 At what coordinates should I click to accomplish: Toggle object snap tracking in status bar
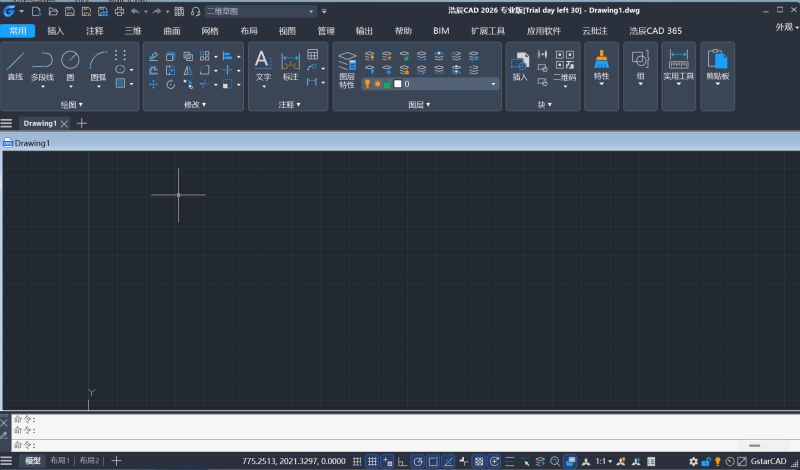click(x=448, y=461)
